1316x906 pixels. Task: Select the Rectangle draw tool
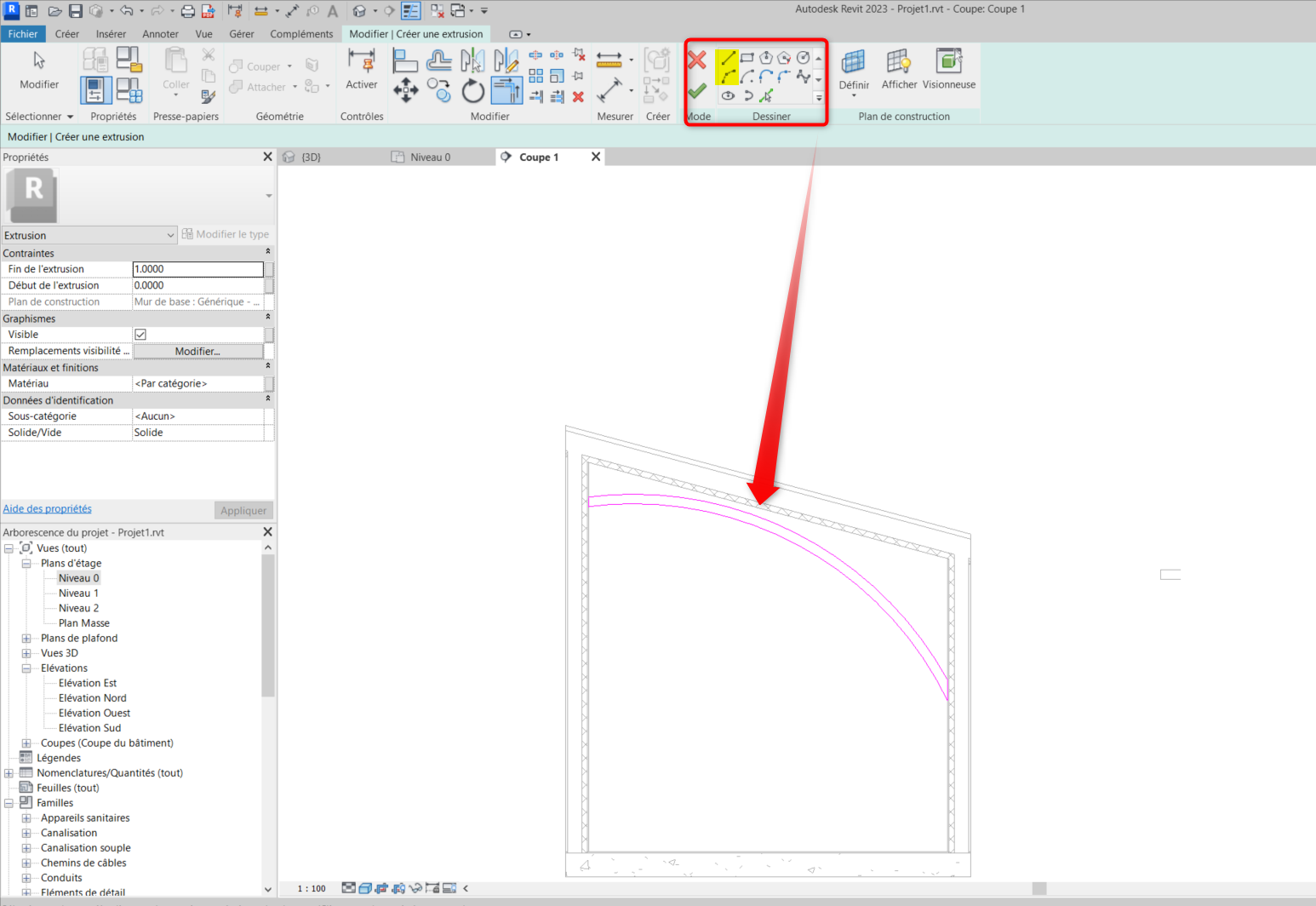[x=747, y=58]
